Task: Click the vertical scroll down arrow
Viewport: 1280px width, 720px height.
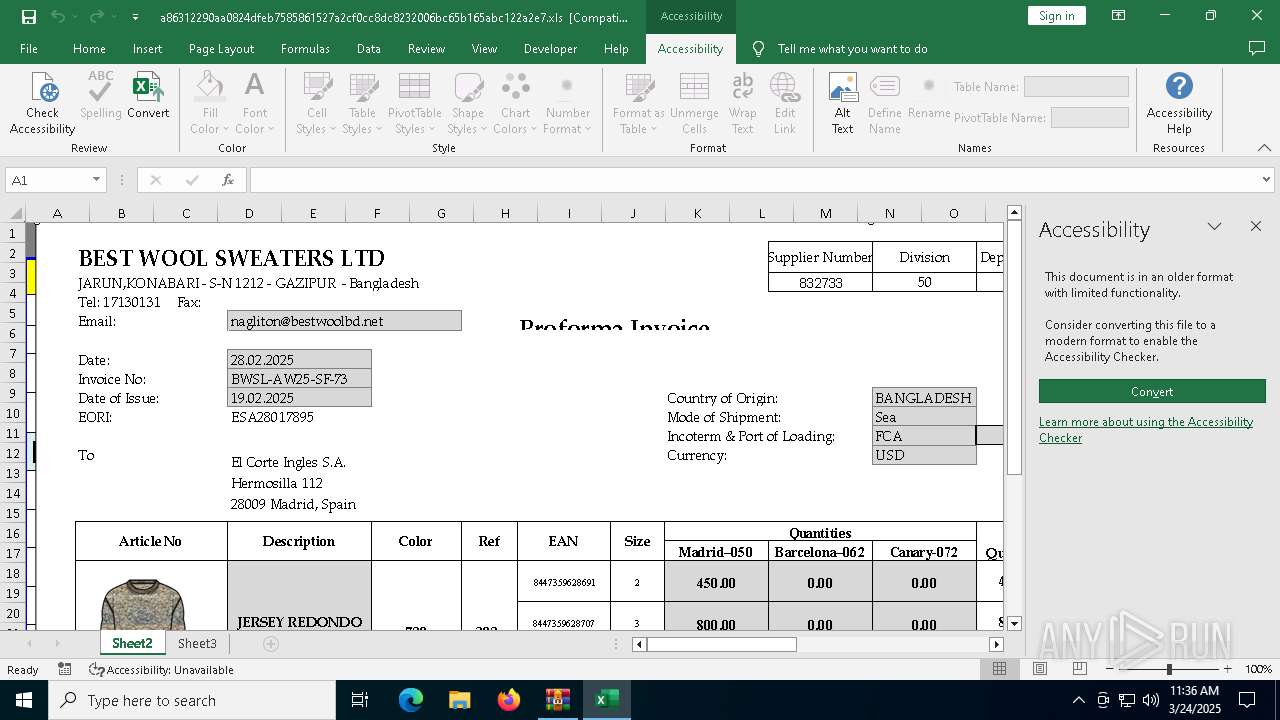Action: tap(1014, 623)
